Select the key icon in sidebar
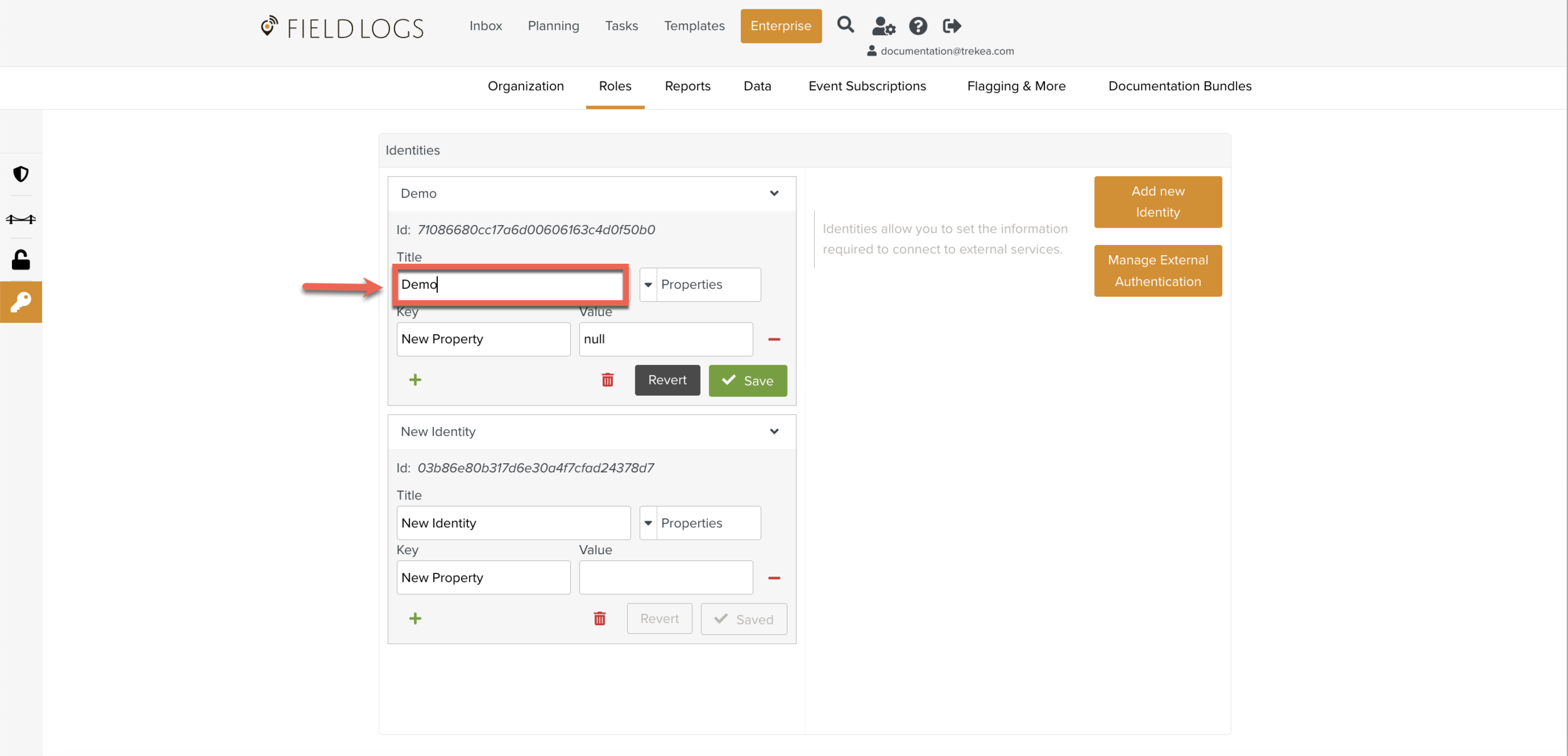Image resolution: width=1568 pixels, height=756 pixels. pyautogui.click(x=21, y=302)
